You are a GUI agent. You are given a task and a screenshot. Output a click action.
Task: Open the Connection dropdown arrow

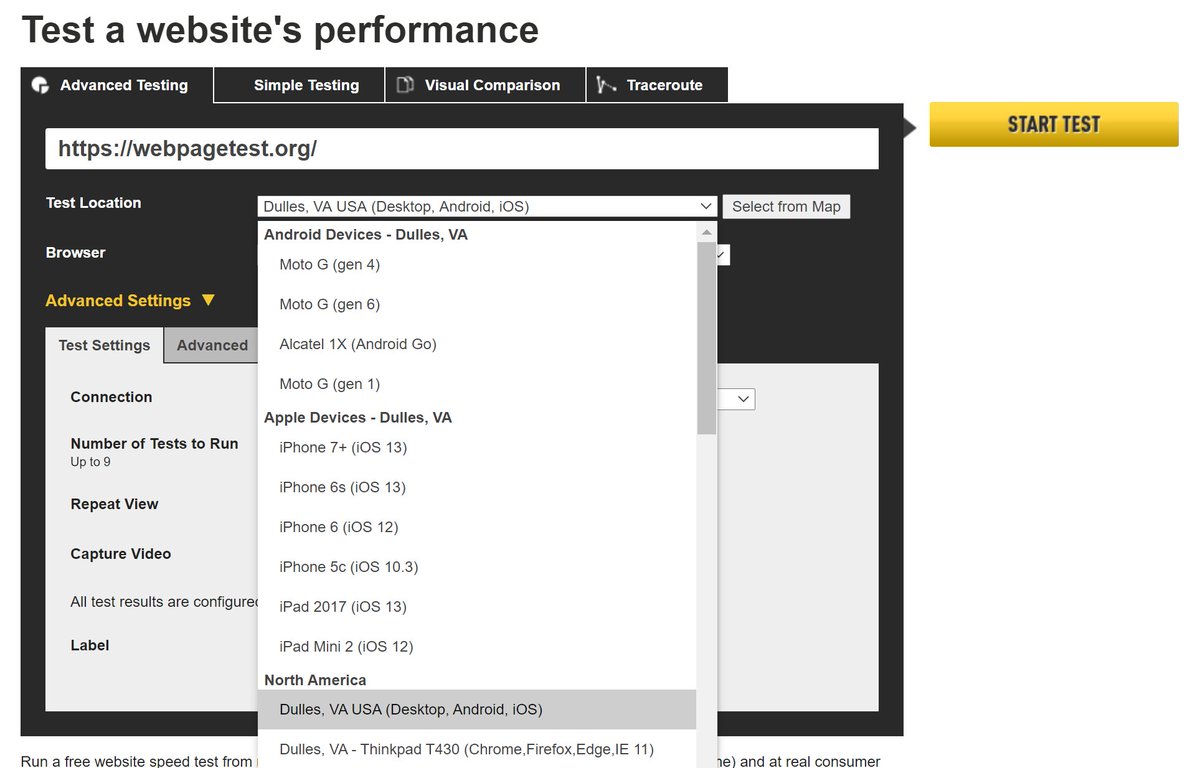(743, 398)
